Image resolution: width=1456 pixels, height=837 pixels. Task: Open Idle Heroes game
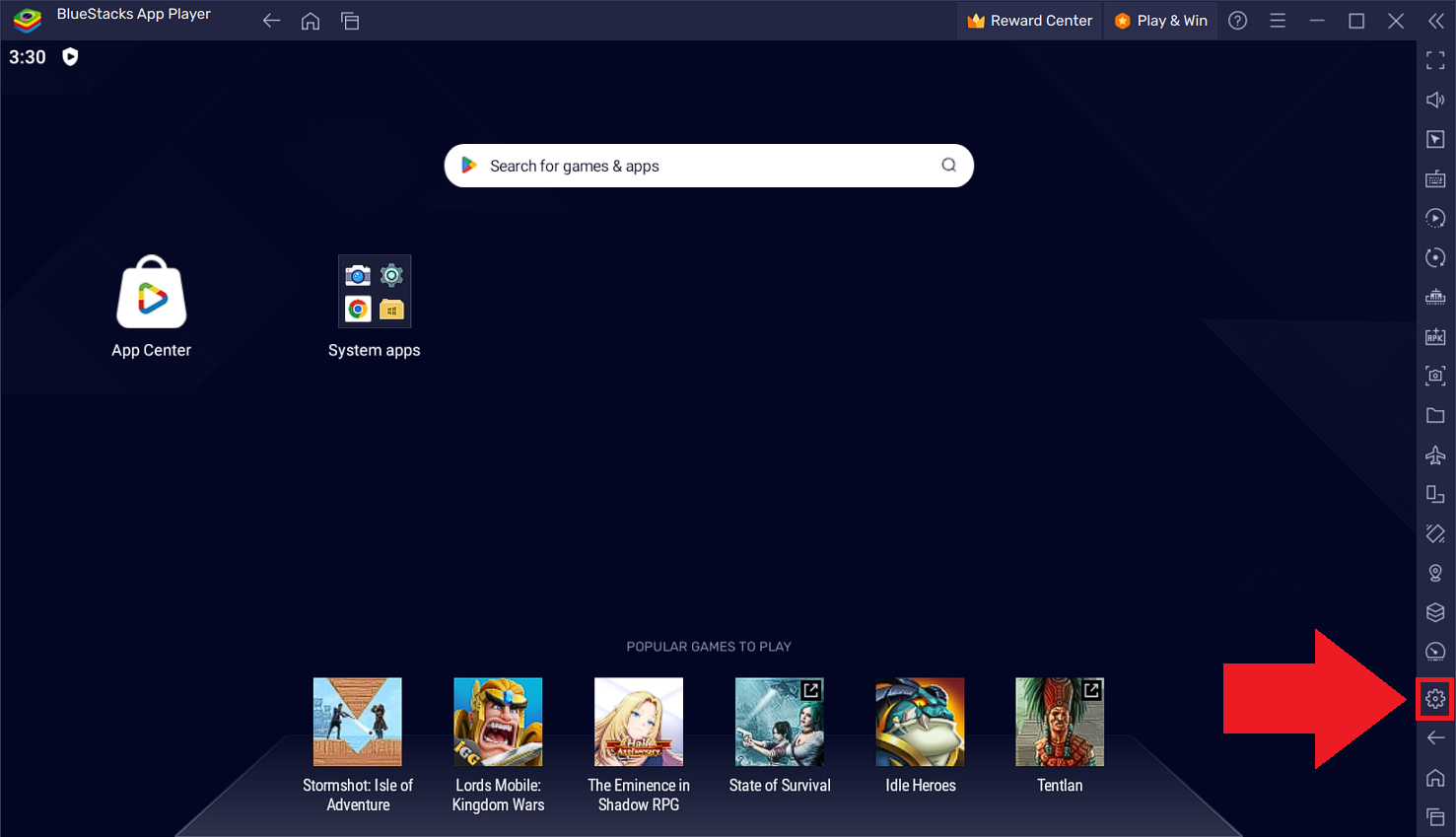[x=920, y=735]
